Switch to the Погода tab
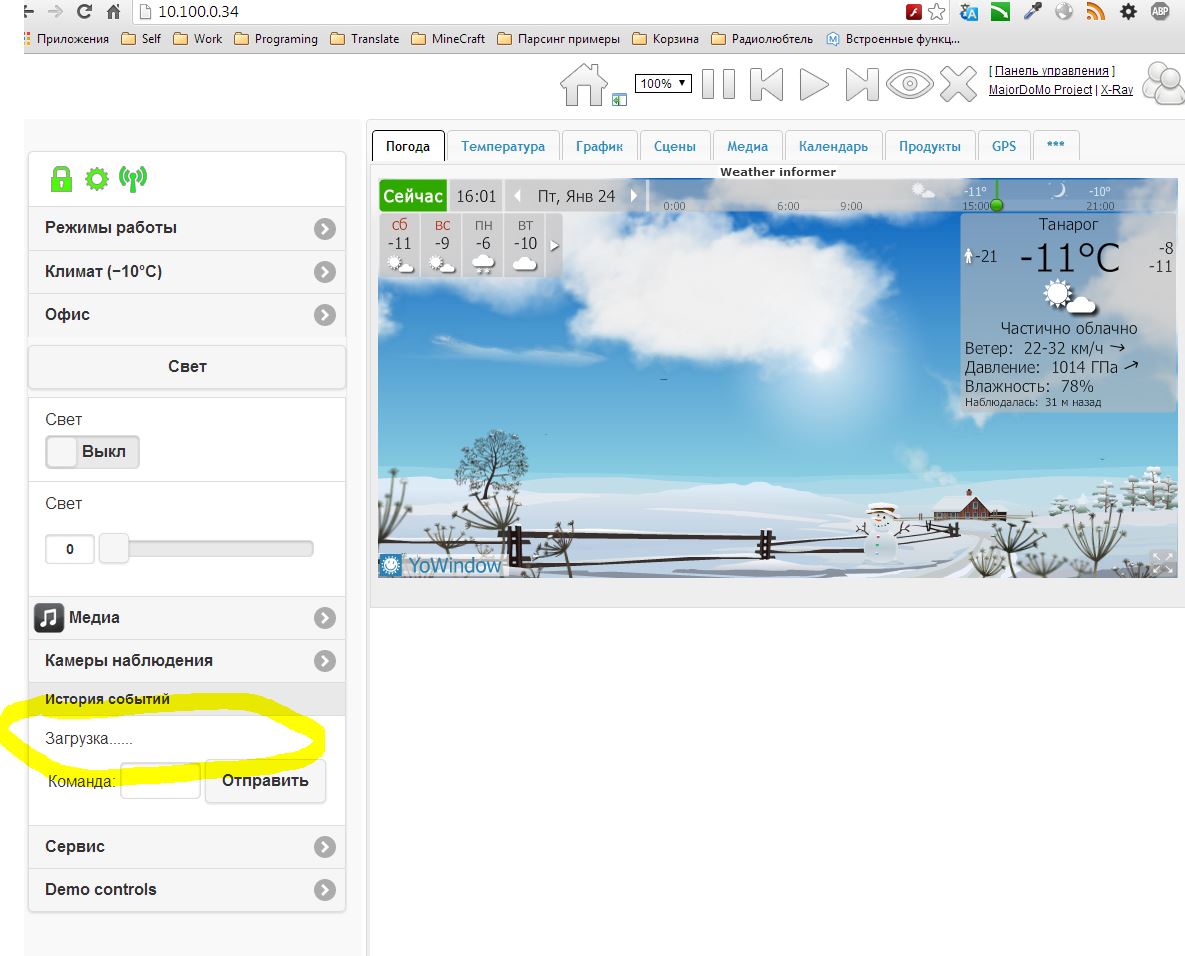The image size is (1185, 956). [407, 146]
